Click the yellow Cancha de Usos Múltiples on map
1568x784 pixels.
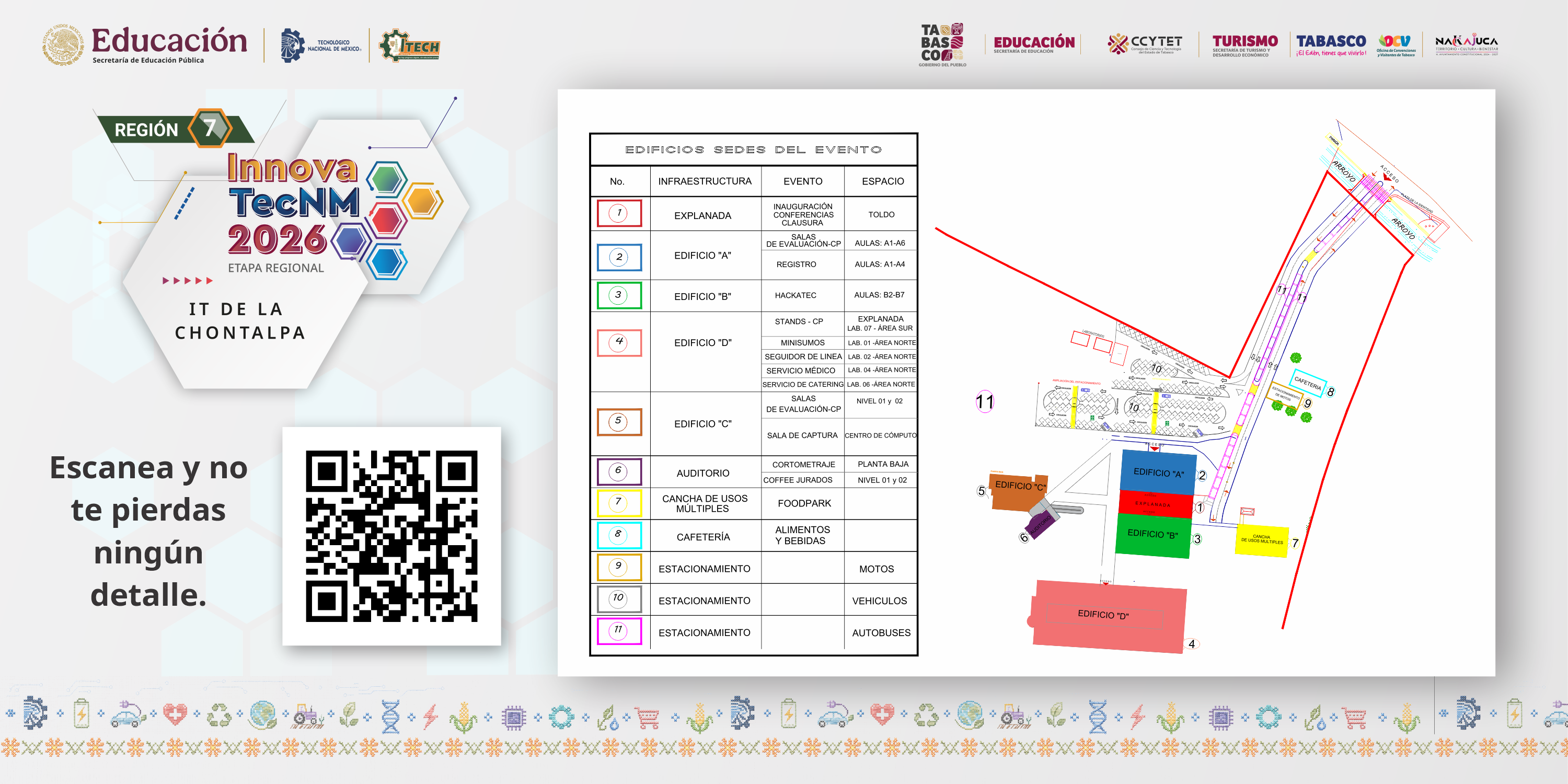coord(1261,540)
